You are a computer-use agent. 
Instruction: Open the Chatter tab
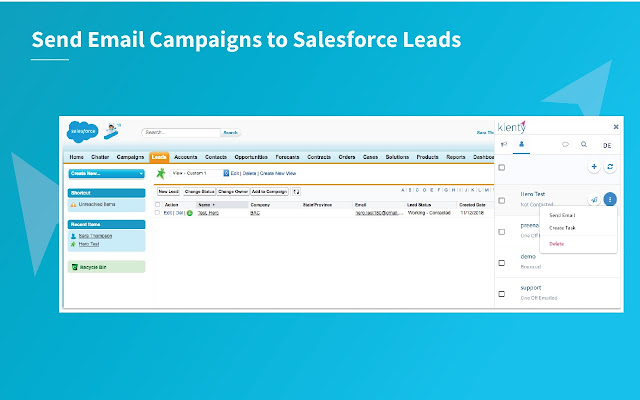100,157
